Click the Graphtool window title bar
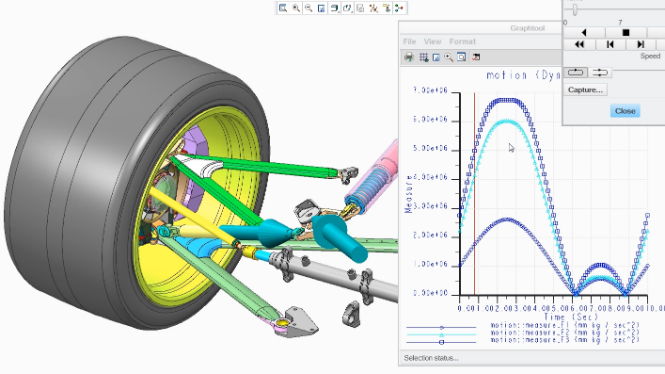The width and height of the screenshot is (665, 374). (x=481, y=28)
